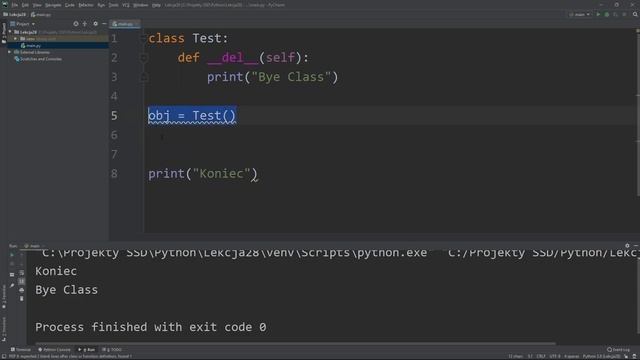Screen dimensions: 640x360
Task: Open the Edit menu
Action: click(25, 5)
